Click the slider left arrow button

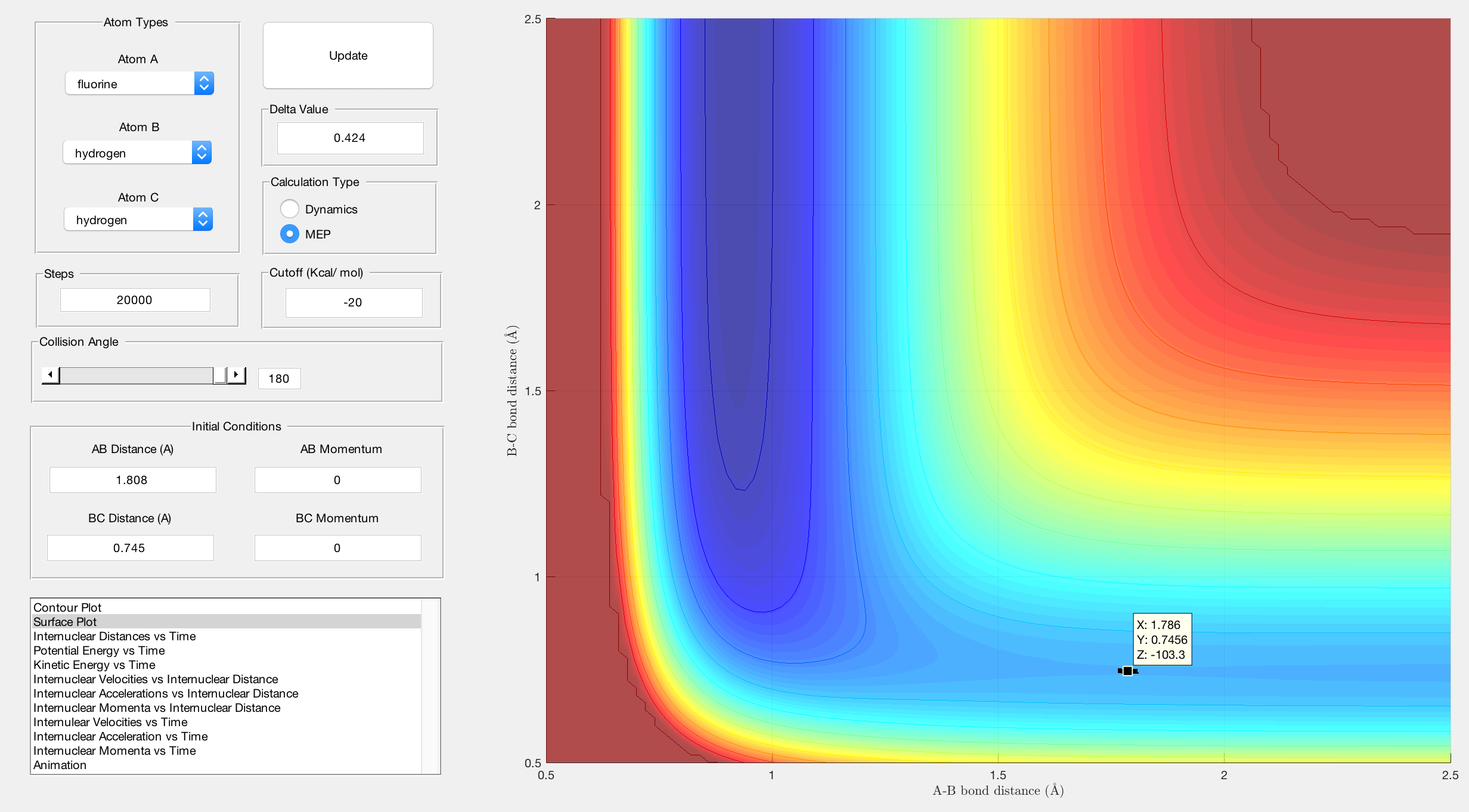click(51, 375)
